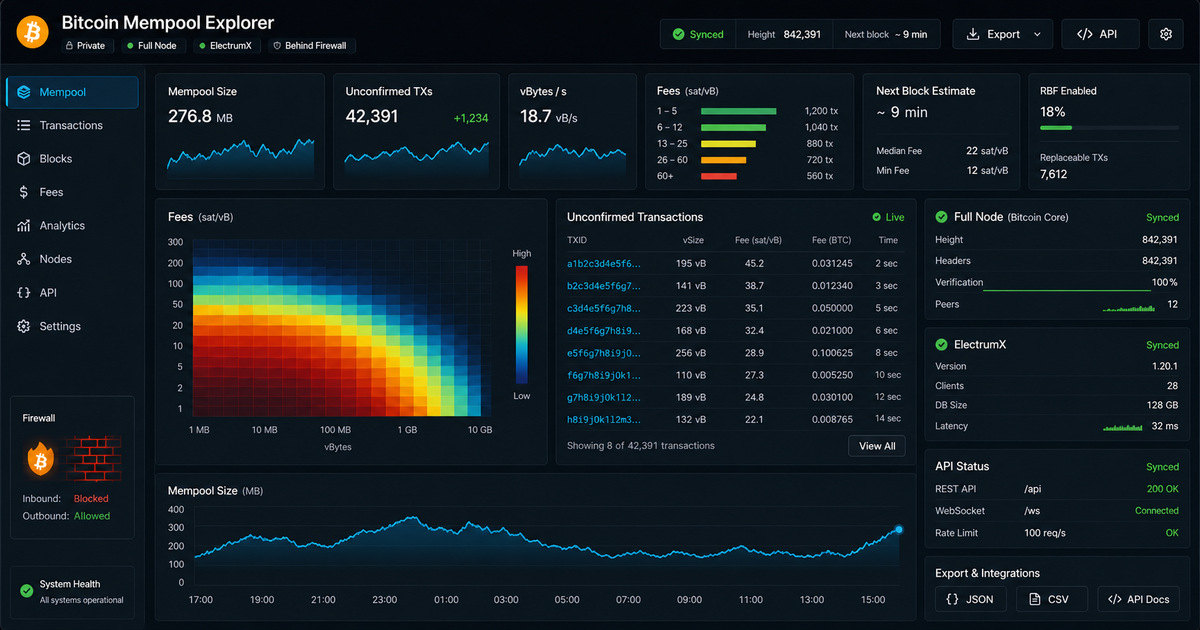Click the View All transactions button
Screen dimensions: 1200x630
pyautogui.click(x=877, y=446)
